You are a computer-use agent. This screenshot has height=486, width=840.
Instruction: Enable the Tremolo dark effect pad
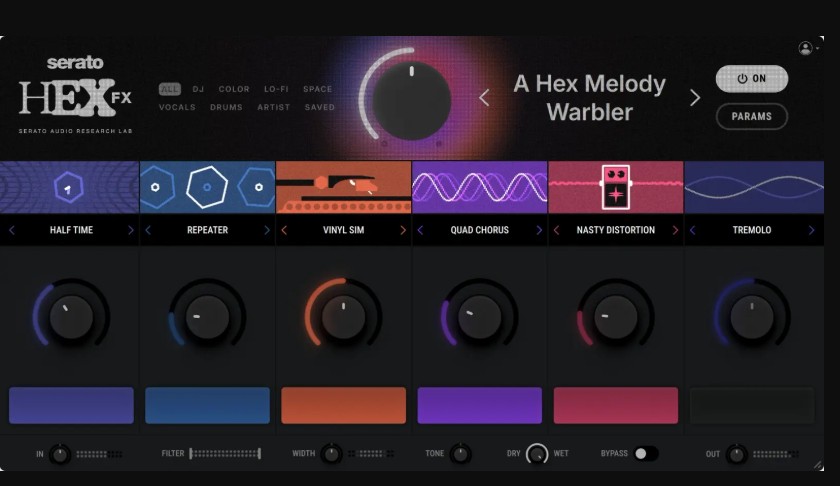752,406
